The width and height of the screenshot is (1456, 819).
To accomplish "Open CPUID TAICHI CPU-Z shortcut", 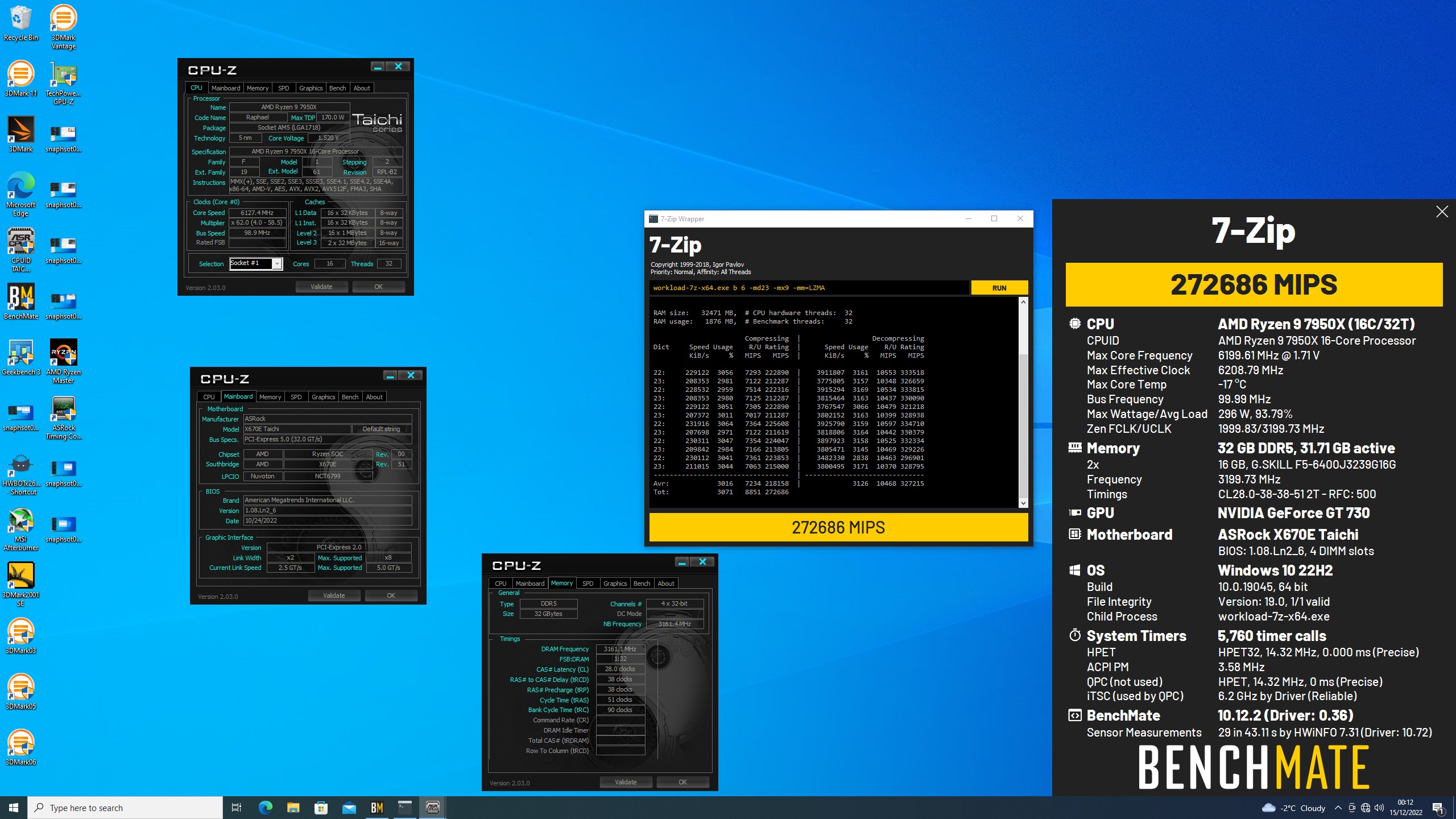I will [21, 250].
